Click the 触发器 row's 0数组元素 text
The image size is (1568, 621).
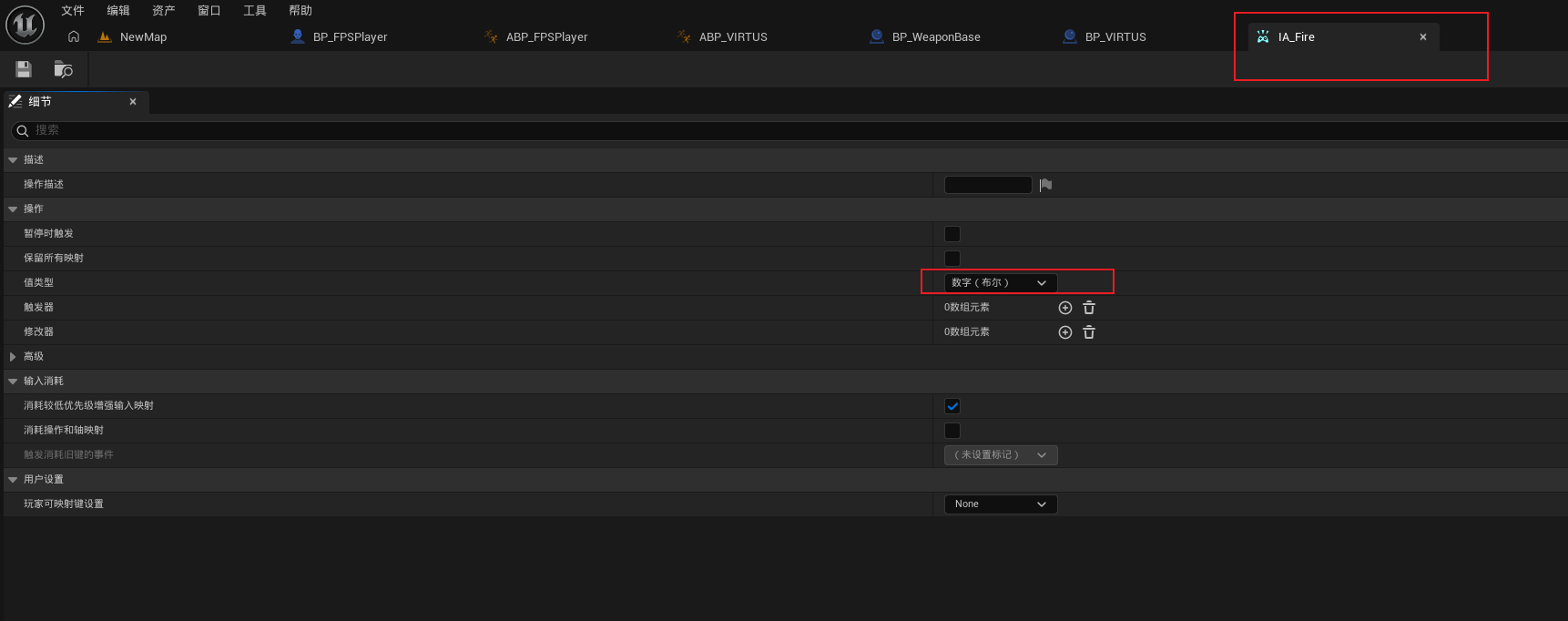click(967, 308)
